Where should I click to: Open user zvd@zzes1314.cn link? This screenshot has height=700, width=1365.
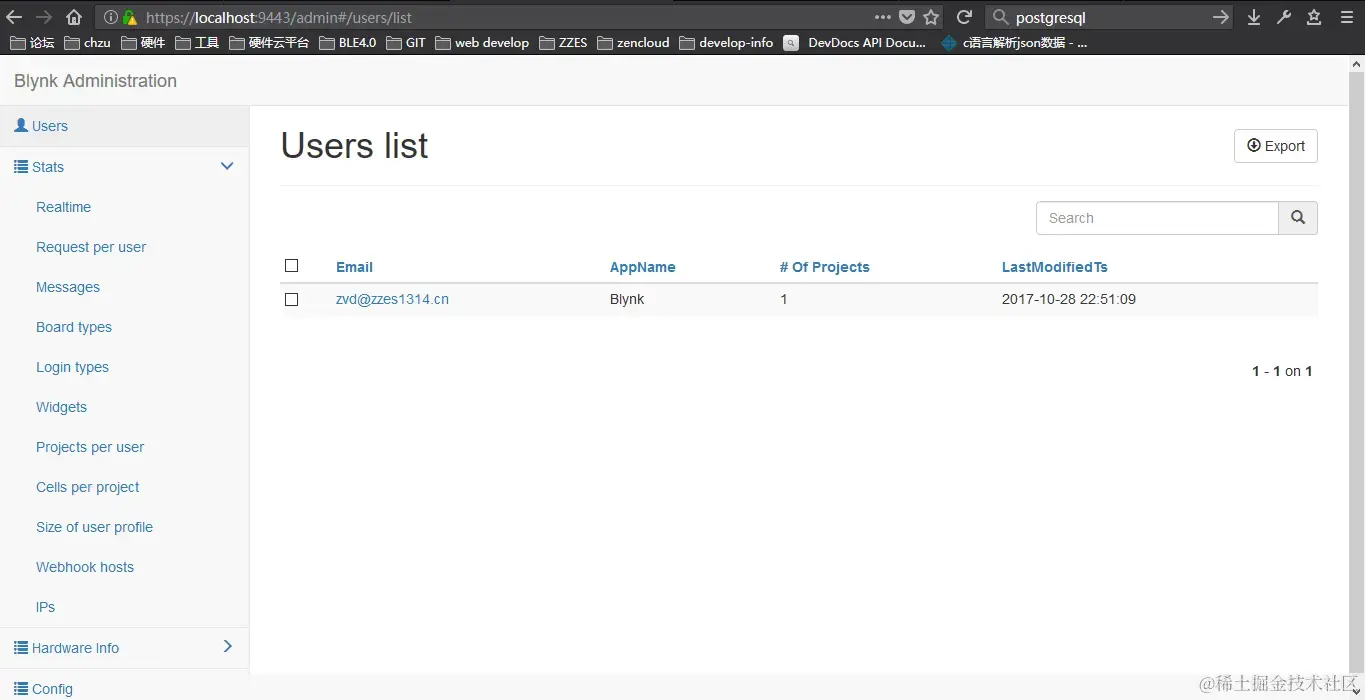[x=392, y=299]
